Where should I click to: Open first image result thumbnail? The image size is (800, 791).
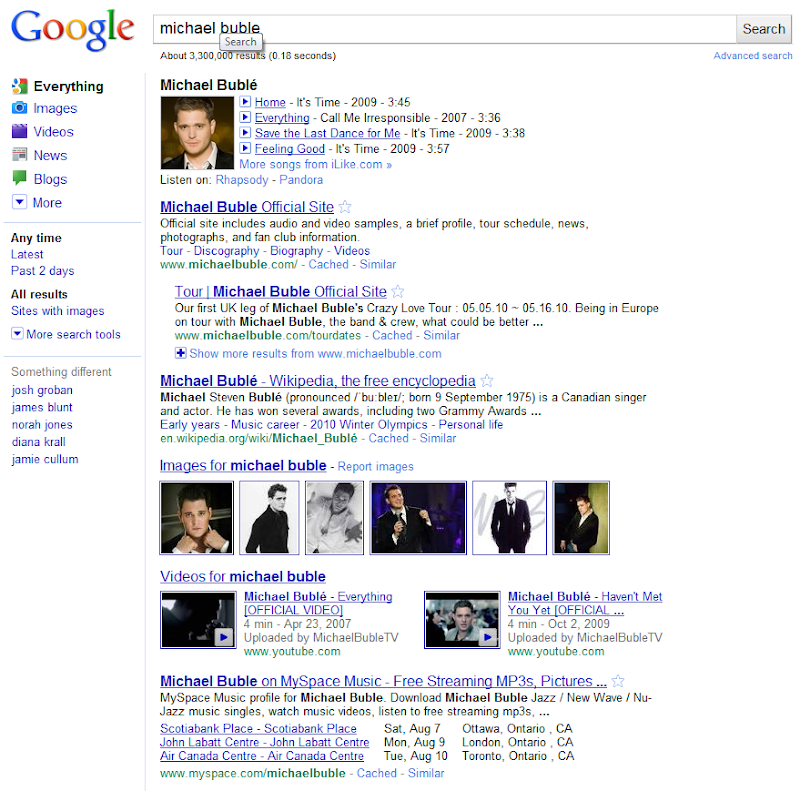[197, 517]
